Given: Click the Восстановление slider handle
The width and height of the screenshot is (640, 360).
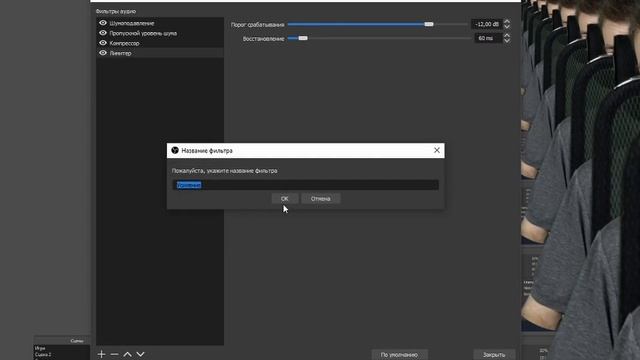Looking at the screenshot, I should point(303,38).
